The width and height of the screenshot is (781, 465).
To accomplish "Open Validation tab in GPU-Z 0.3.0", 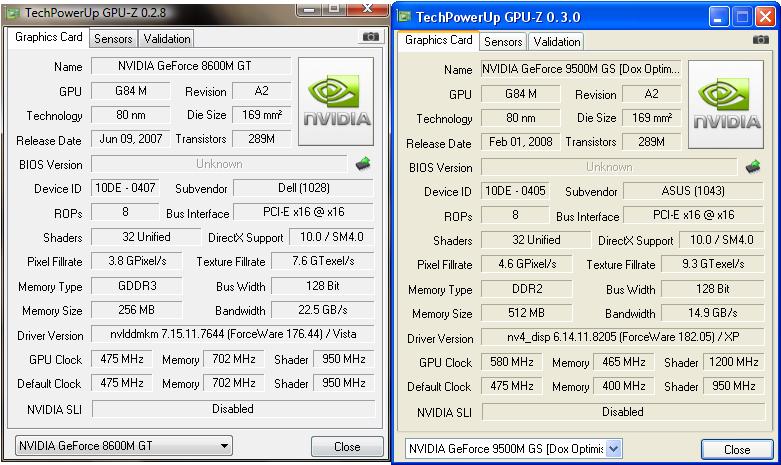I will click(x=557, y=41).
